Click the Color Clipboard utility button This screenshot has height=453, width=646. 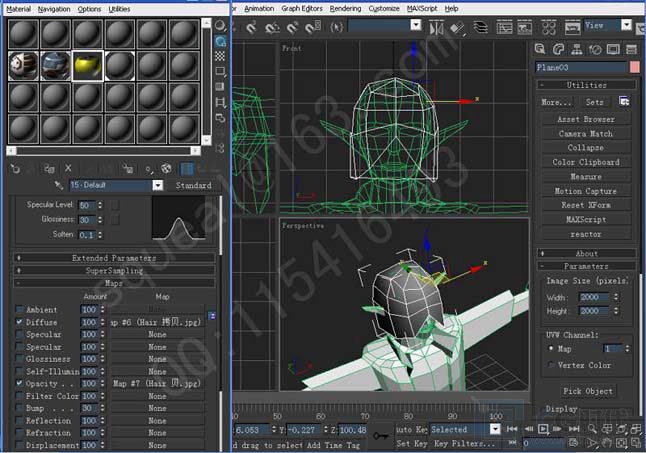click(x=586, y=162)
